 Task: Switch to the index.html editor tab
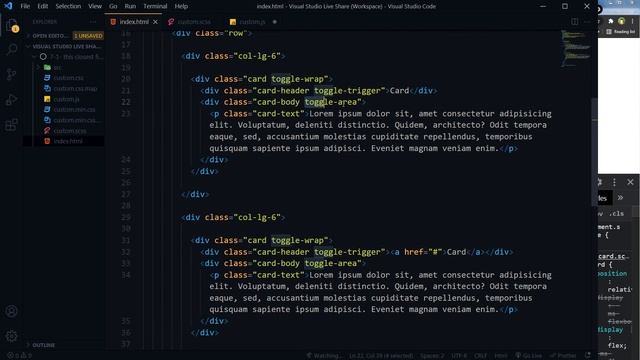point(134,22)
